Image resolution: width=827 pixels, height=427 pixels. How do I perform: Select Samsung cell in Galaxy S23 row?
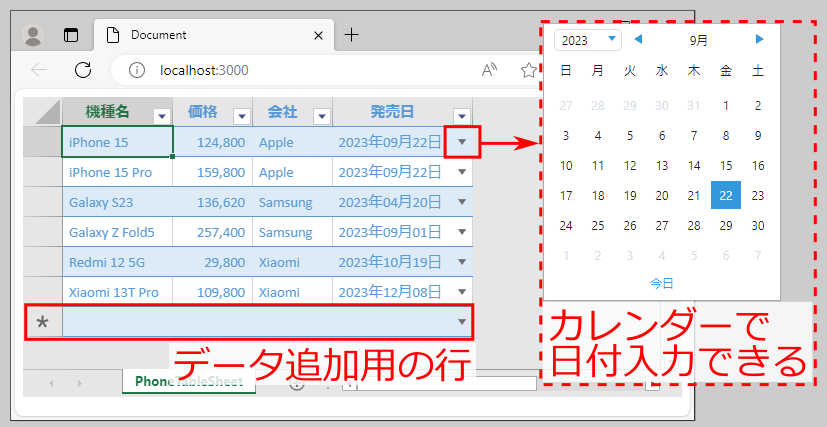tap(293, 202)
